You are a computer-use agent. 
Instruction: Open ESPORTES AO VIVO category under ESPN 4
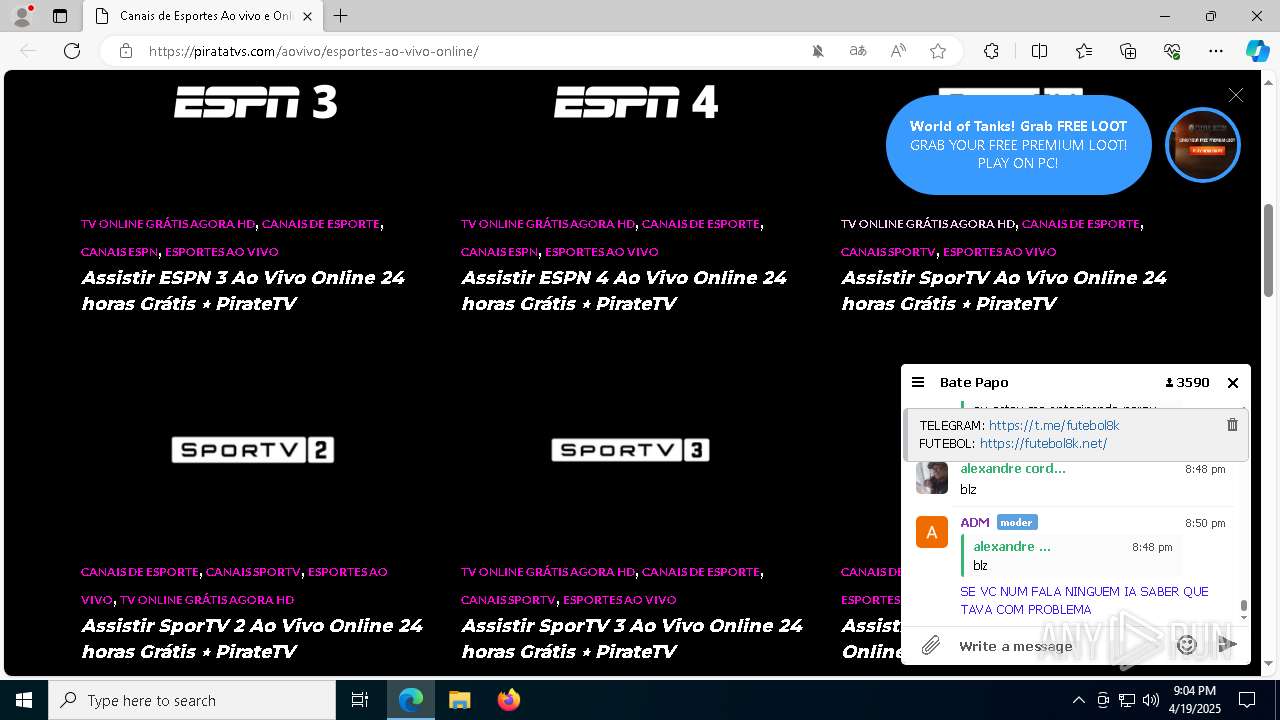pyautogui.click(x=602, y=252)
